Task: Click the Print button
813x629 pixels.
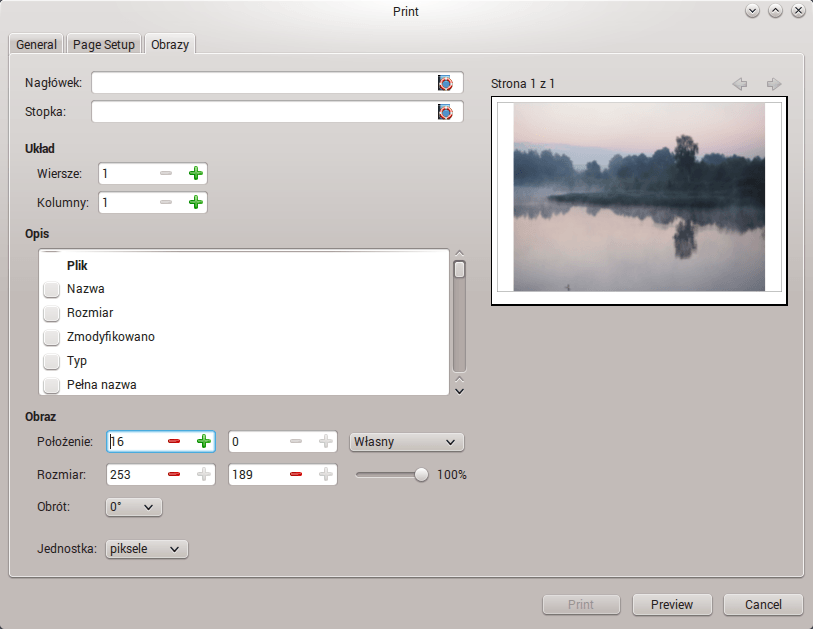Action: [581, 605]
